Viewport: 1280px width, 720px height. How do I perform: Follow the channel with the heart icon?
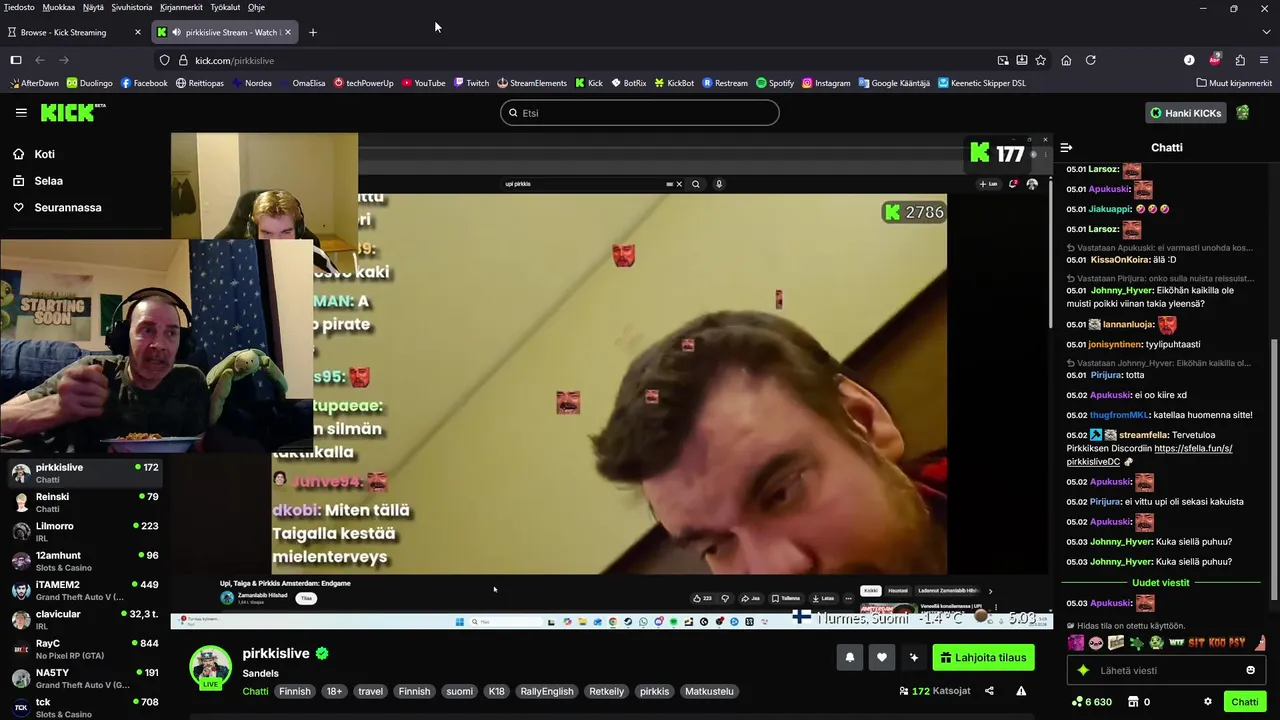[882, 657]
